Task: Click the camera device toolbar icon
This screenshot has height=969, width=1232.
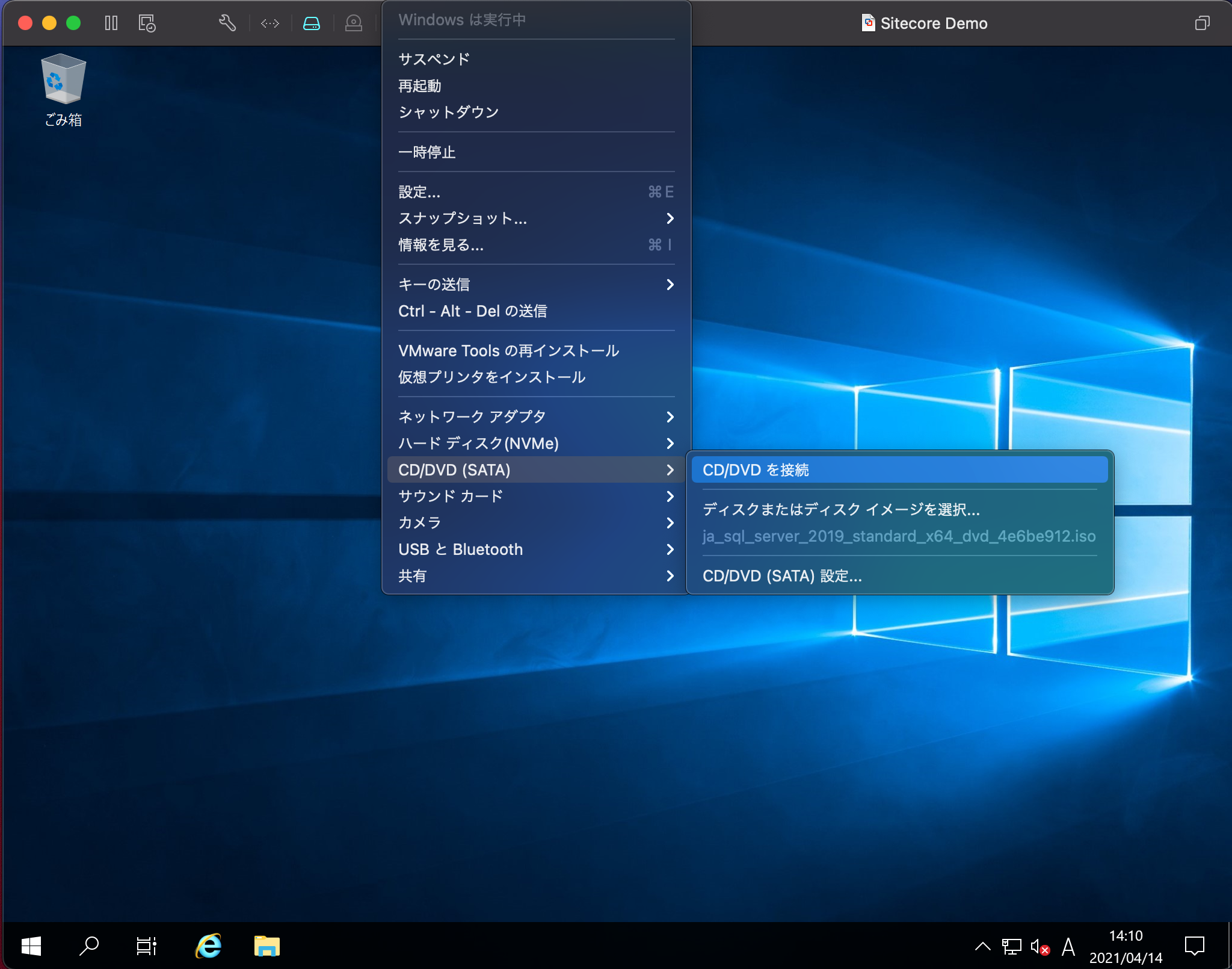Action: pos(354,23)
